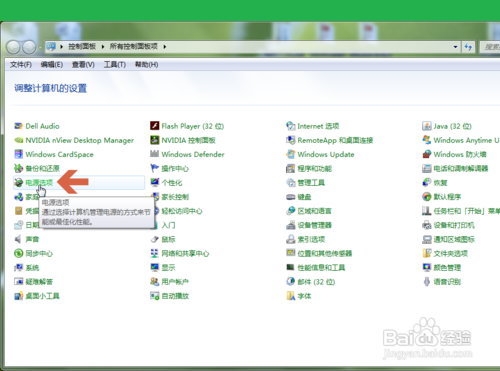Open the 个性化 personalization icon

[x=155, y=183]
